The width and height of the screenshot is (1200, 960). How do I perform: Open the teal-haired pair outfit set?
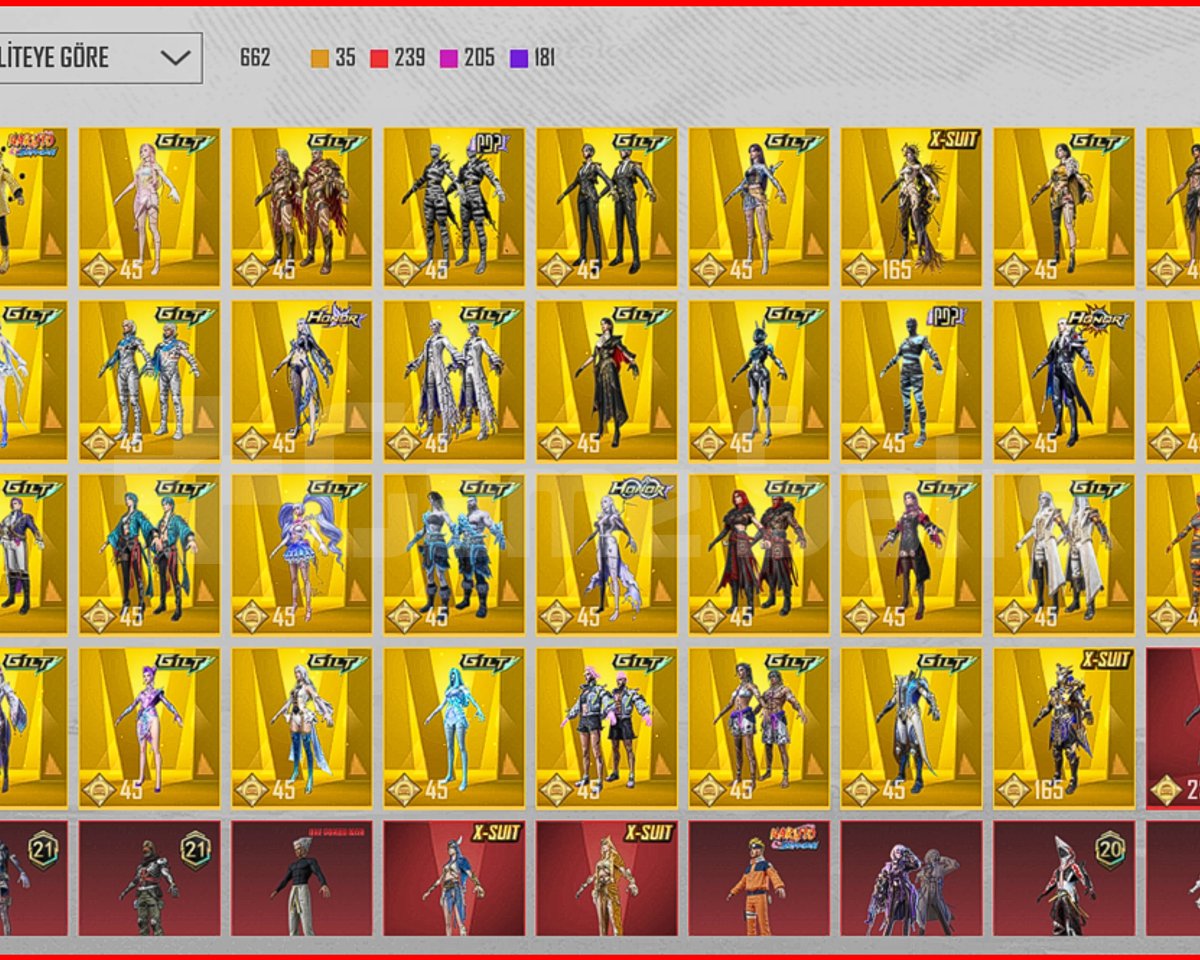click(150, 555)
